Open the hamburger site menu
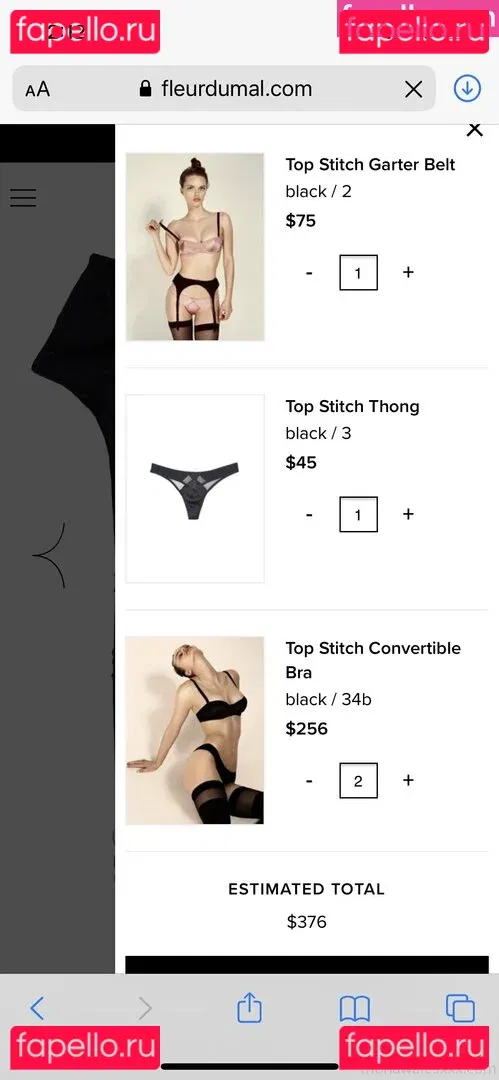 [23, 198]
